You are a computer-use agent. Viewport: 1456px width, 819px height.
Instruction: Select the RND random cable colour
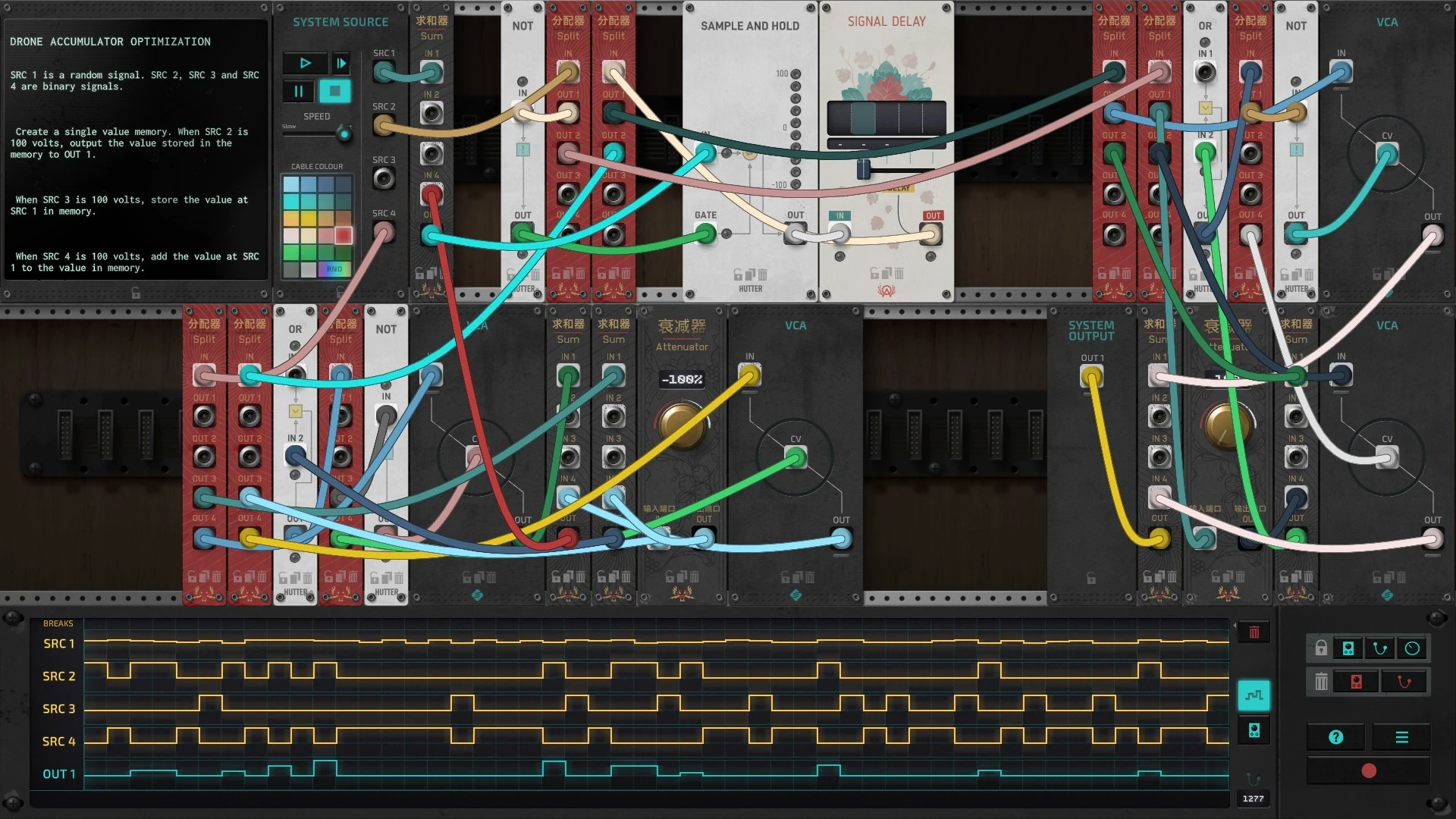tap(334, 269)
